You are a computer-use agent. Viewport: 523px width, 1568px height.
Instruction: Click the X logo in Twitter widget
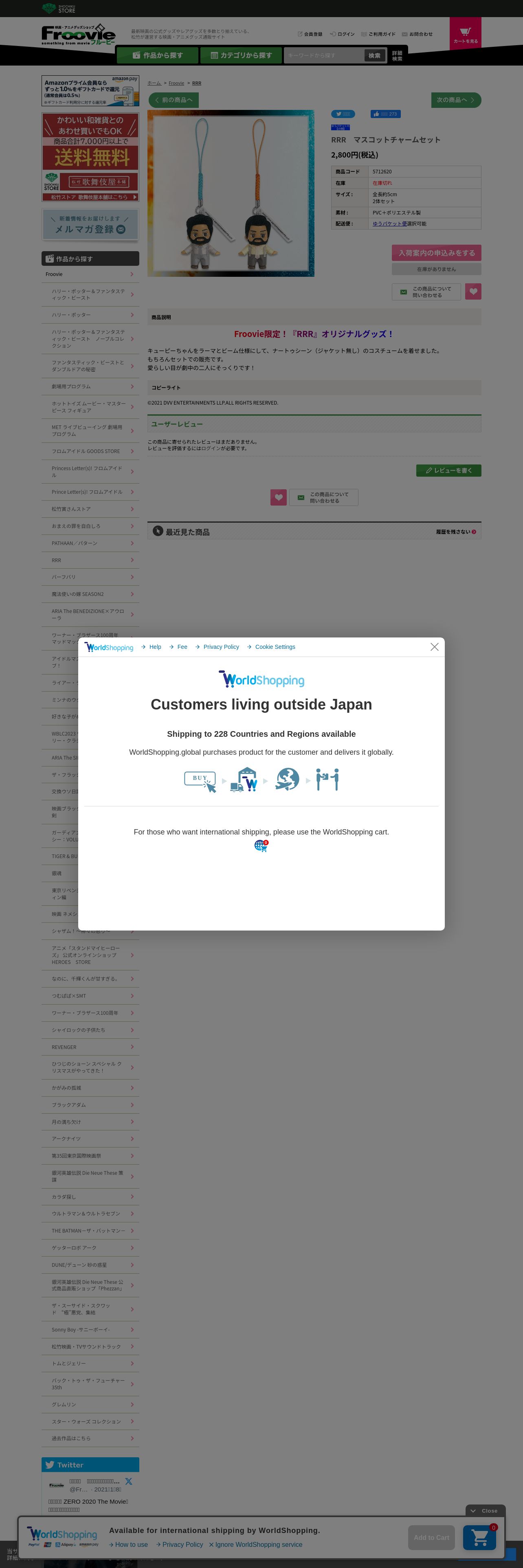coord(128,1481)
